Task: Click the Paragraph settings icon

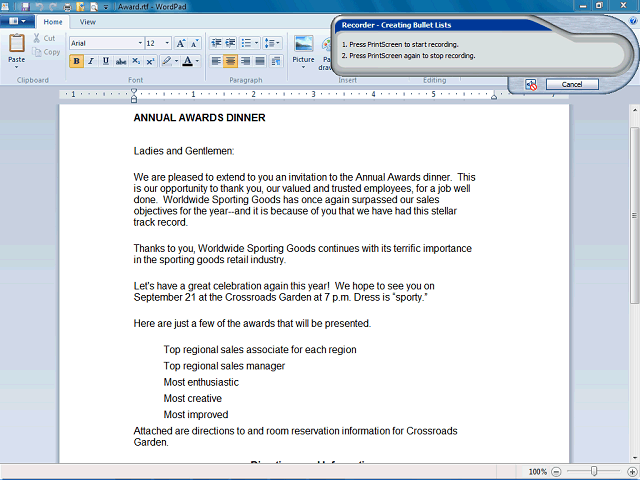Action: coord(276,61)
